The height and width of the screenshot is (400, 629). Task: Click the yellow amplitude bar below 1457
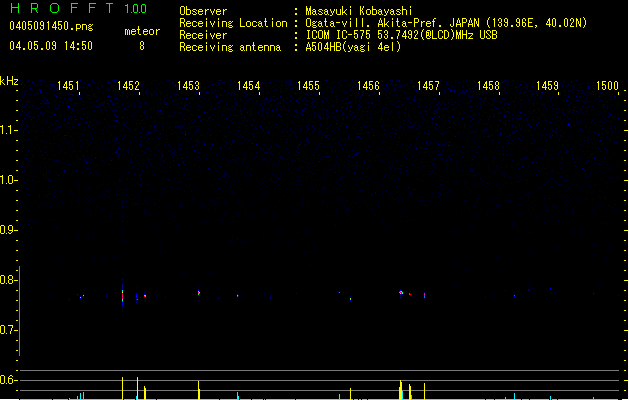(424, 391)
